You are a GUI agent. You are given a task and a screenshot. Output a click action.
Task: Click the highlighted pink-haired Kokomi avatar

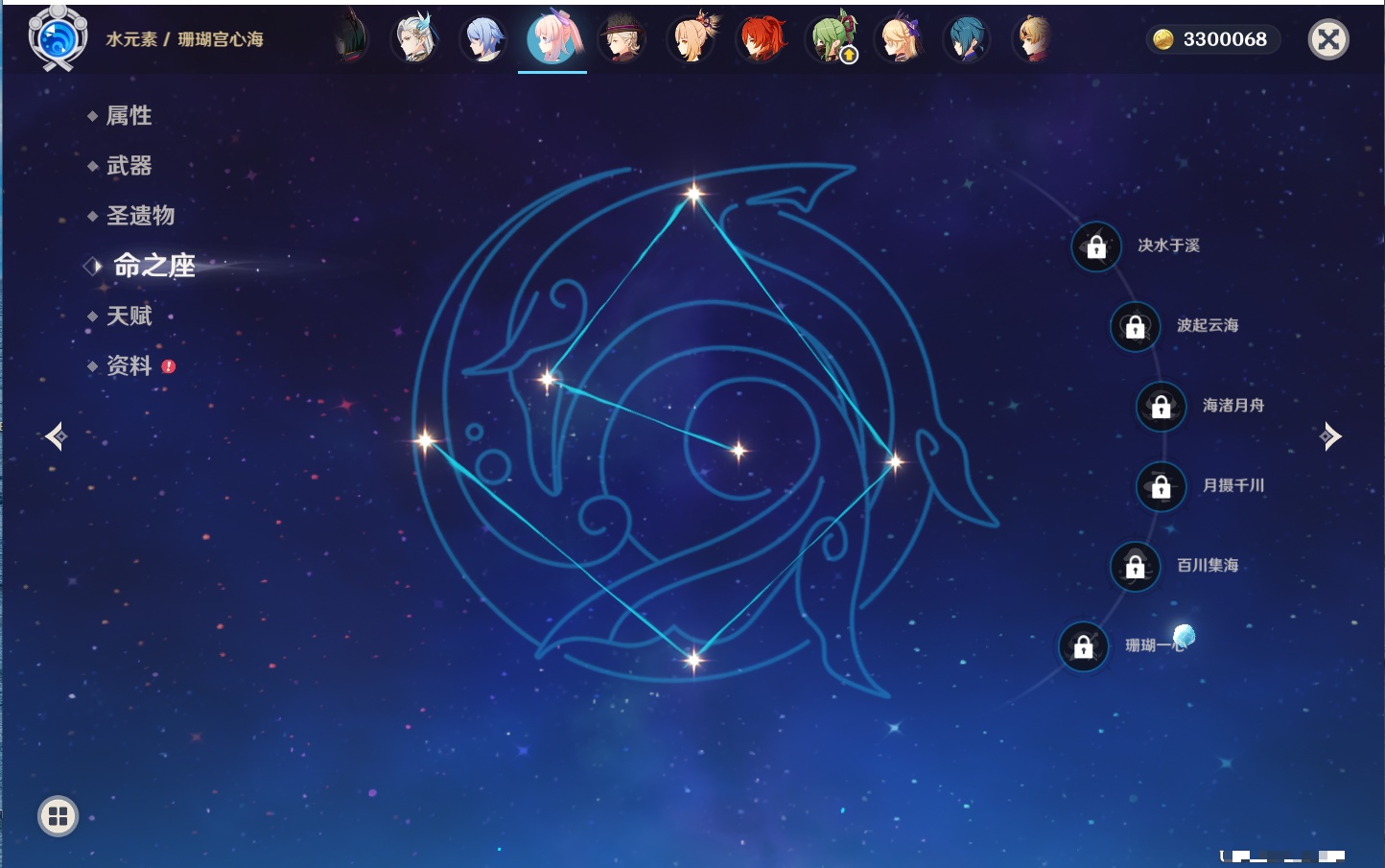553,38
